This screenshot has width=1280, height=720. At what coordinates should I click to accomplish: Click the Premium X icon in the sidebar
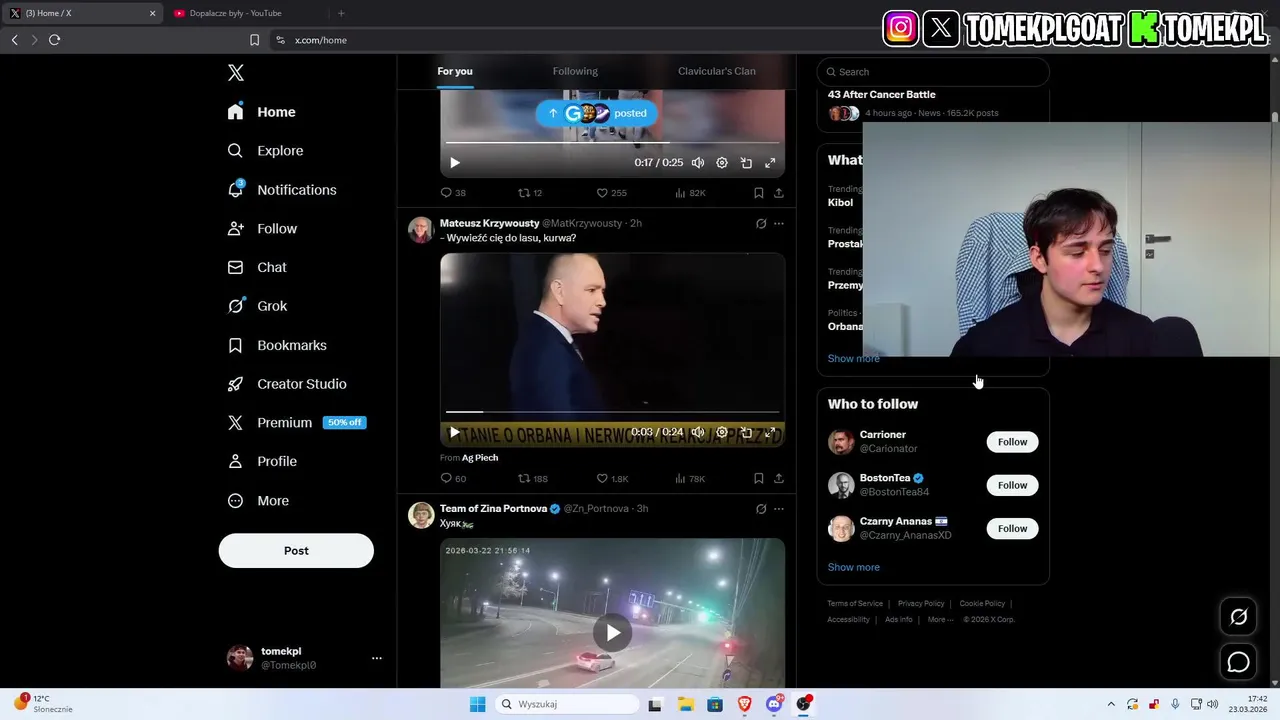pyautogui.click(x=235, y=423)
